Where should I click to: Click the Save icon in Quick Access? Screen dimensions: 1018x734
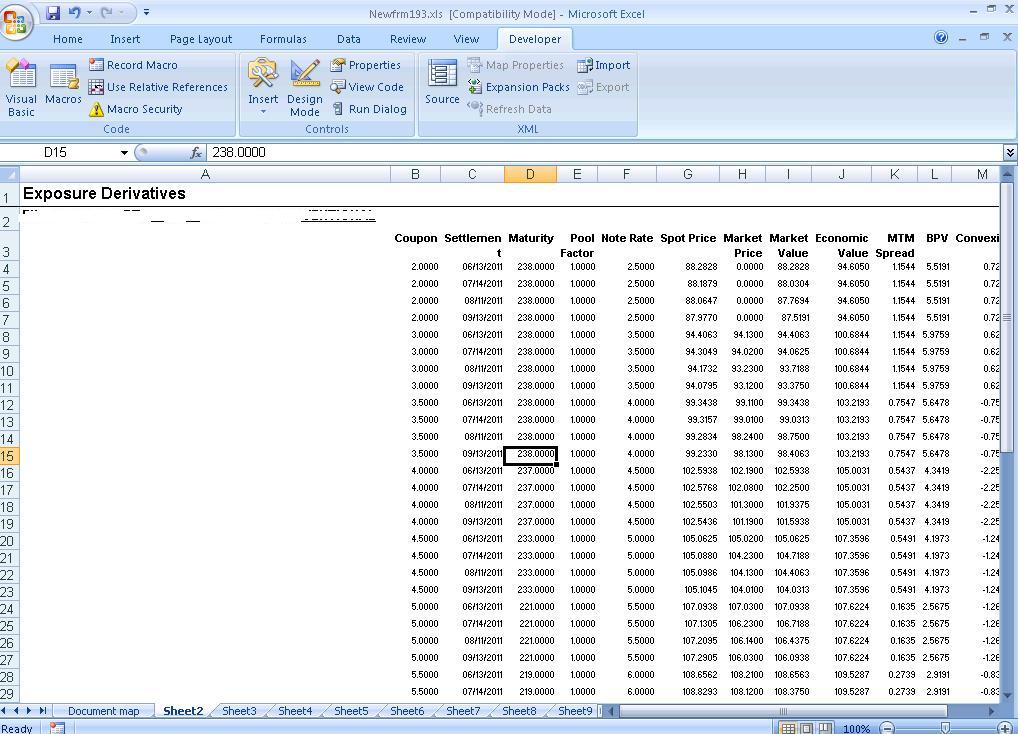pos(53,13)
